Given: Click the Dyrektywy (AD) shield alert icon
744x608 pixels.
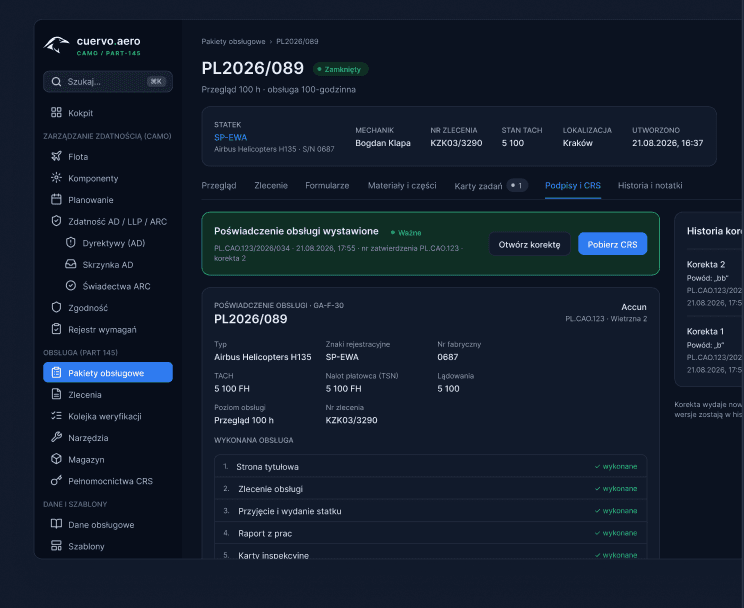Looking at the screenshot, I should (x=71, y=243).
